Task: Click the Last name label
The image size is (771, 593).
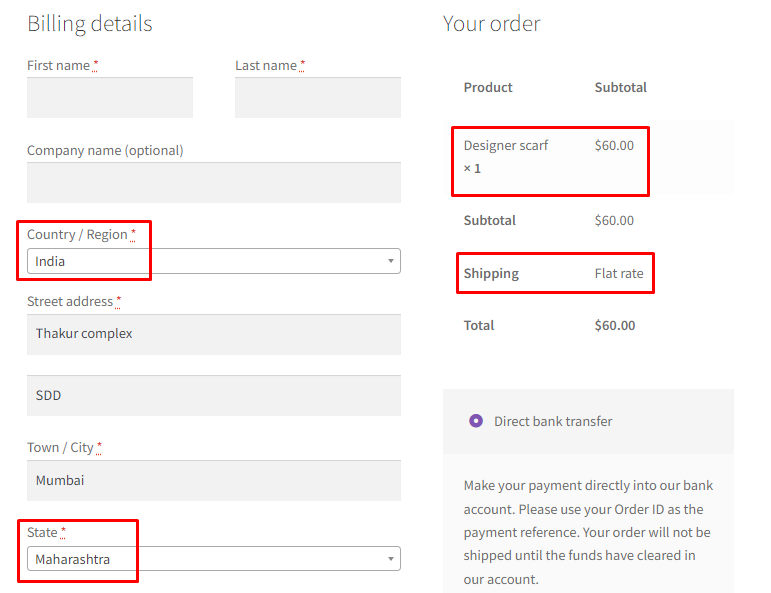Action: tap(266, 65)
